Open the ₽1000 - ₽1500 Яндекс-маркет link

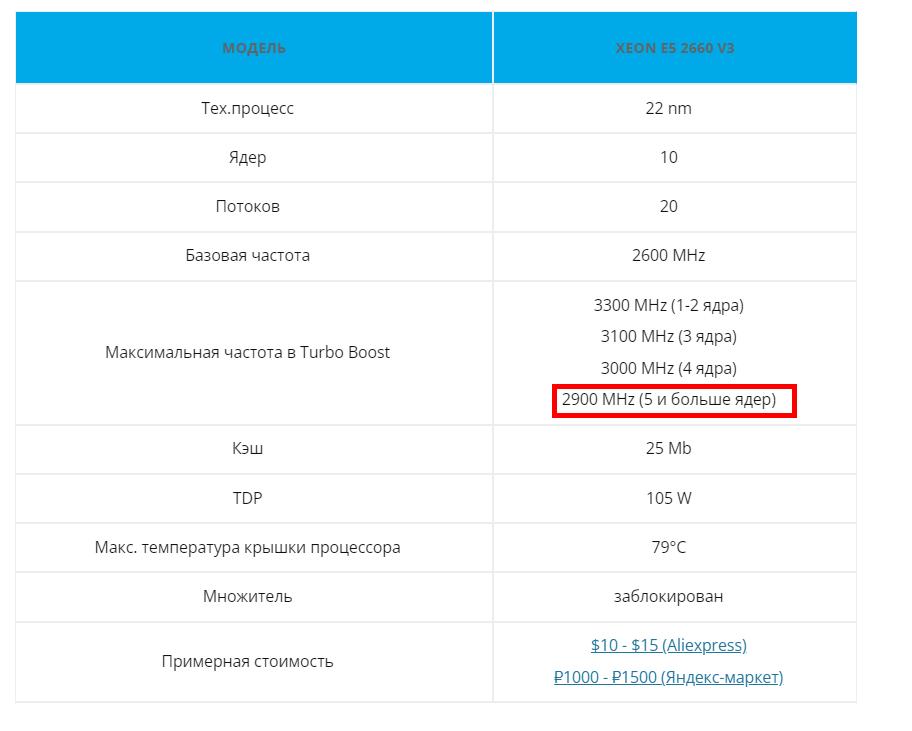point(668,677)
